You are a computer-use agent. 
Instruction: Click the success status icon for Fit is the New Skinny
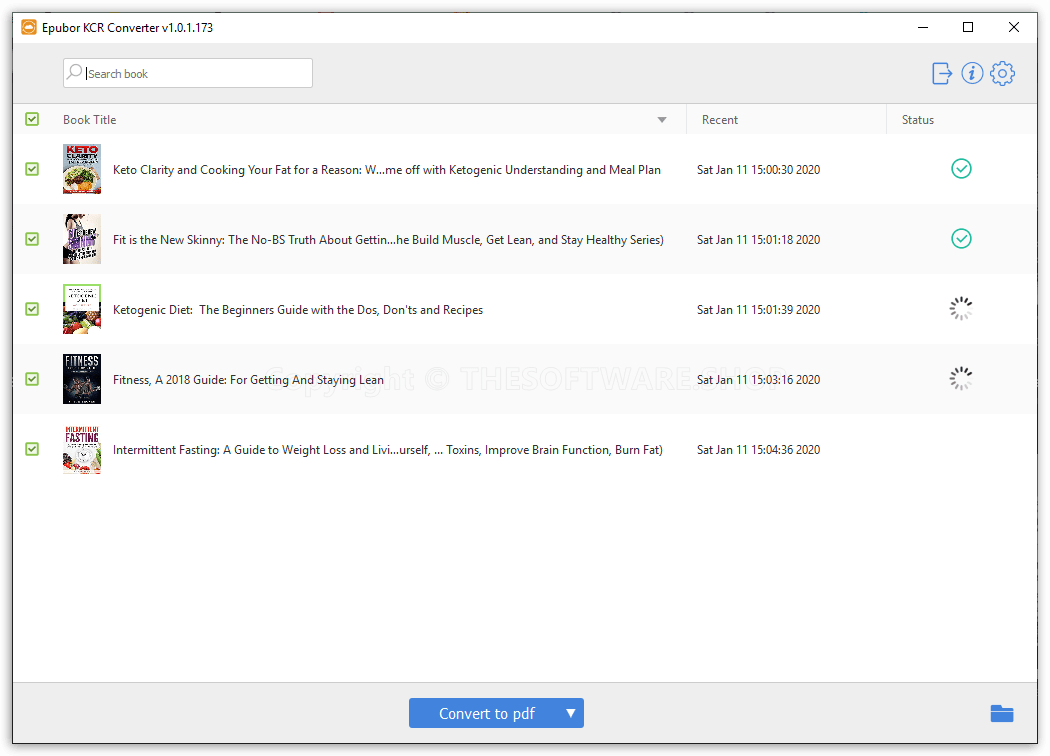pos(961,239)
